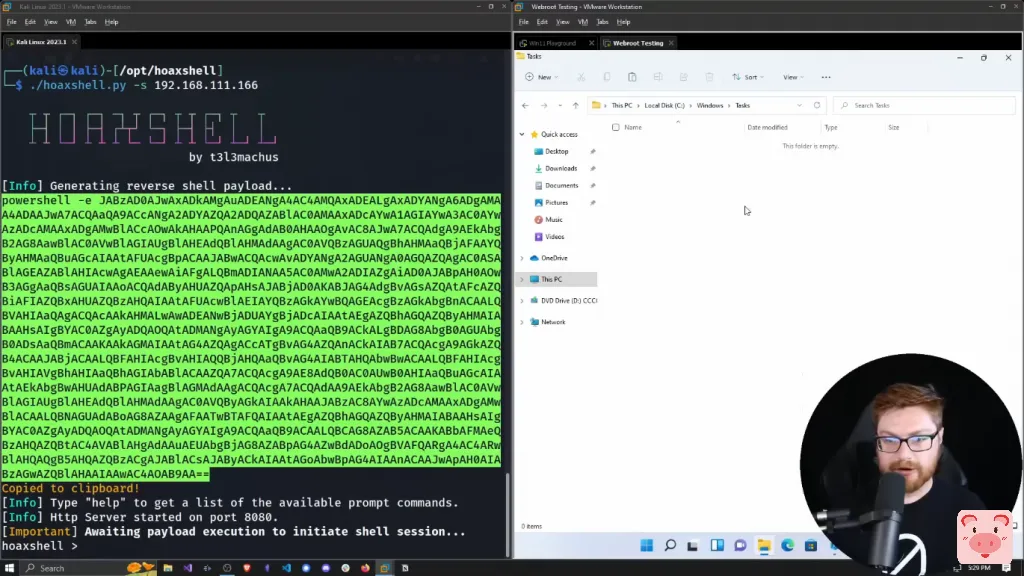Open the See more ellipsis menu in Explorer
Viewport: 1024px width, 576px height.
[x=826, y=77]
